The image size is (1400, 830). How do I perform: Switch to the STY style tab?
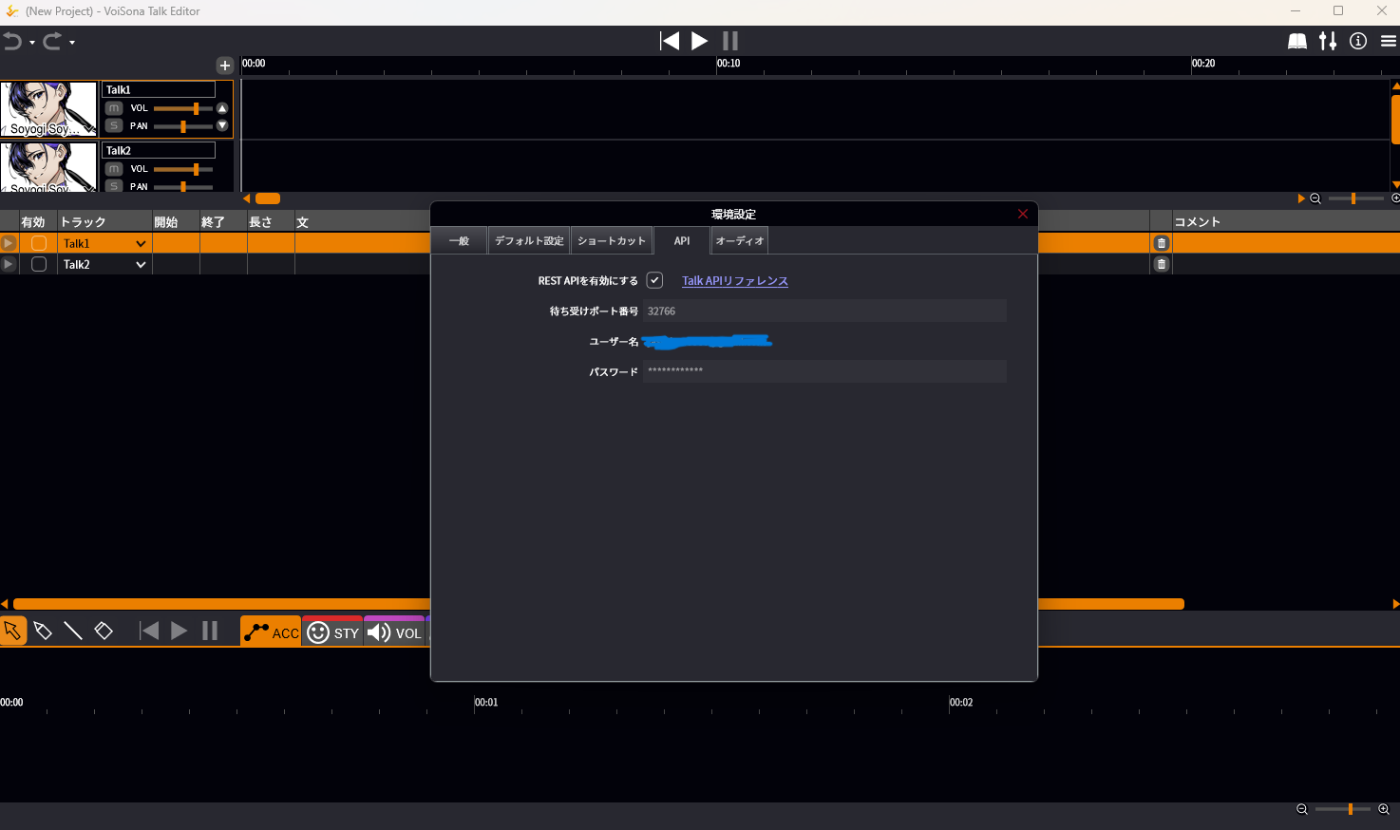[333, 632]
